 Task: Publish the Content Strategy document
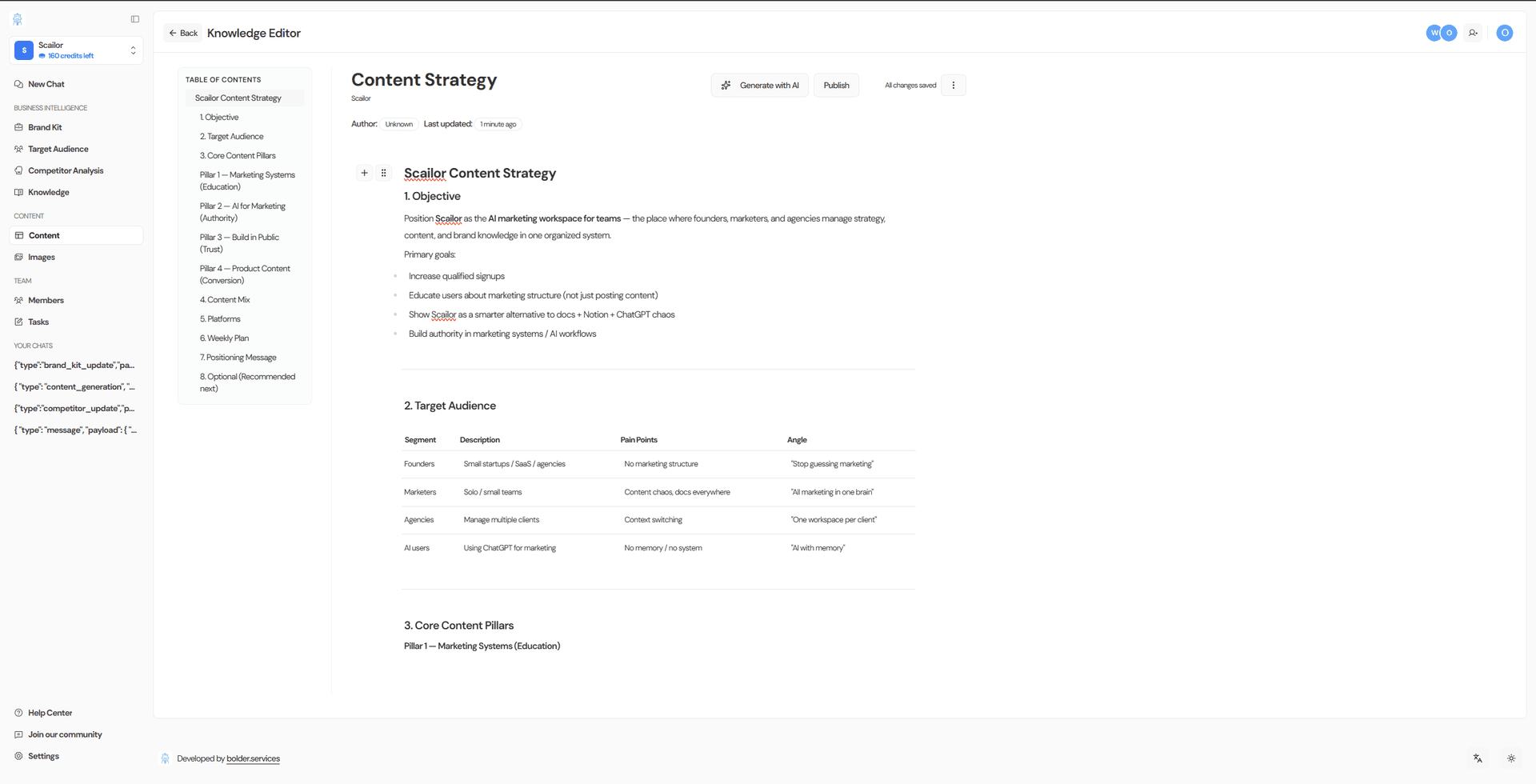[835, 85]
